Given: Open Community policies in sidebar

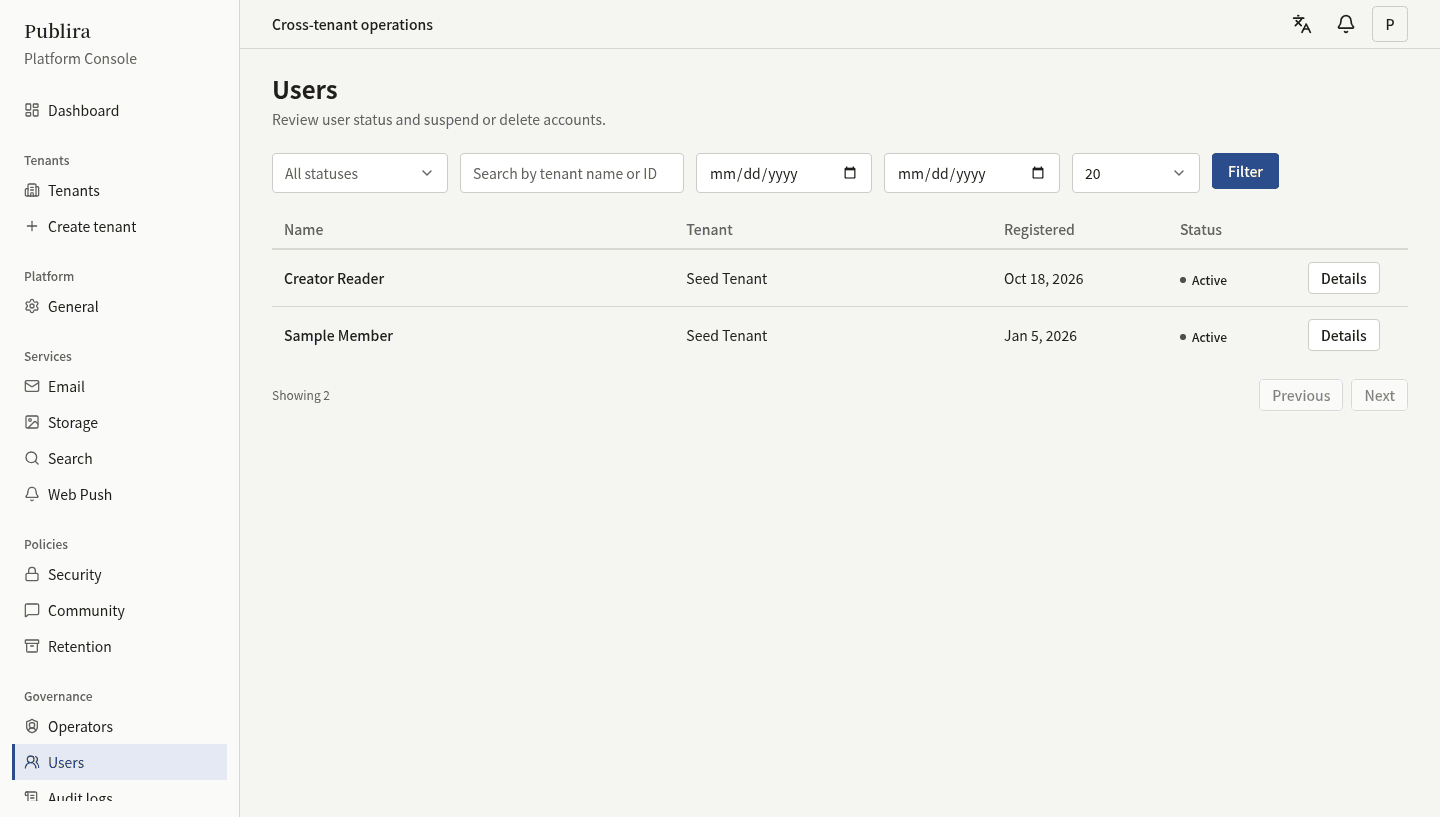Looking at the screenshot, I should pyautogui.click(x=120, y=610).
